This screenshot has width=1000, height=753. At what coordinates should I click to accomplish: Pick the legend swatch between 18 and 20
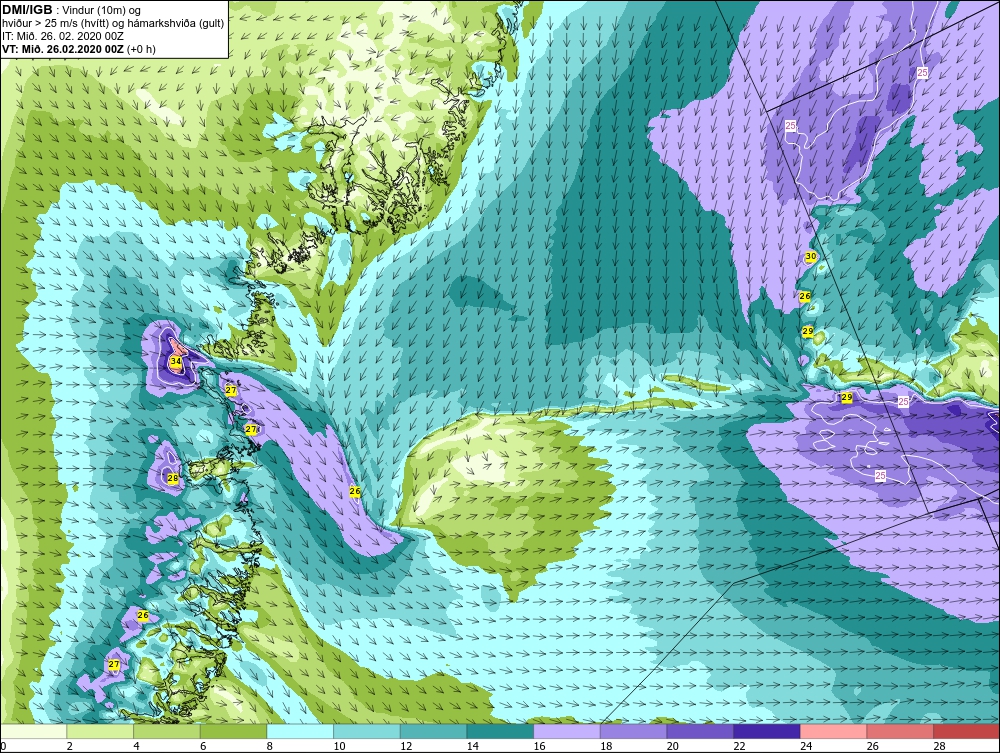tap(633, 731)
